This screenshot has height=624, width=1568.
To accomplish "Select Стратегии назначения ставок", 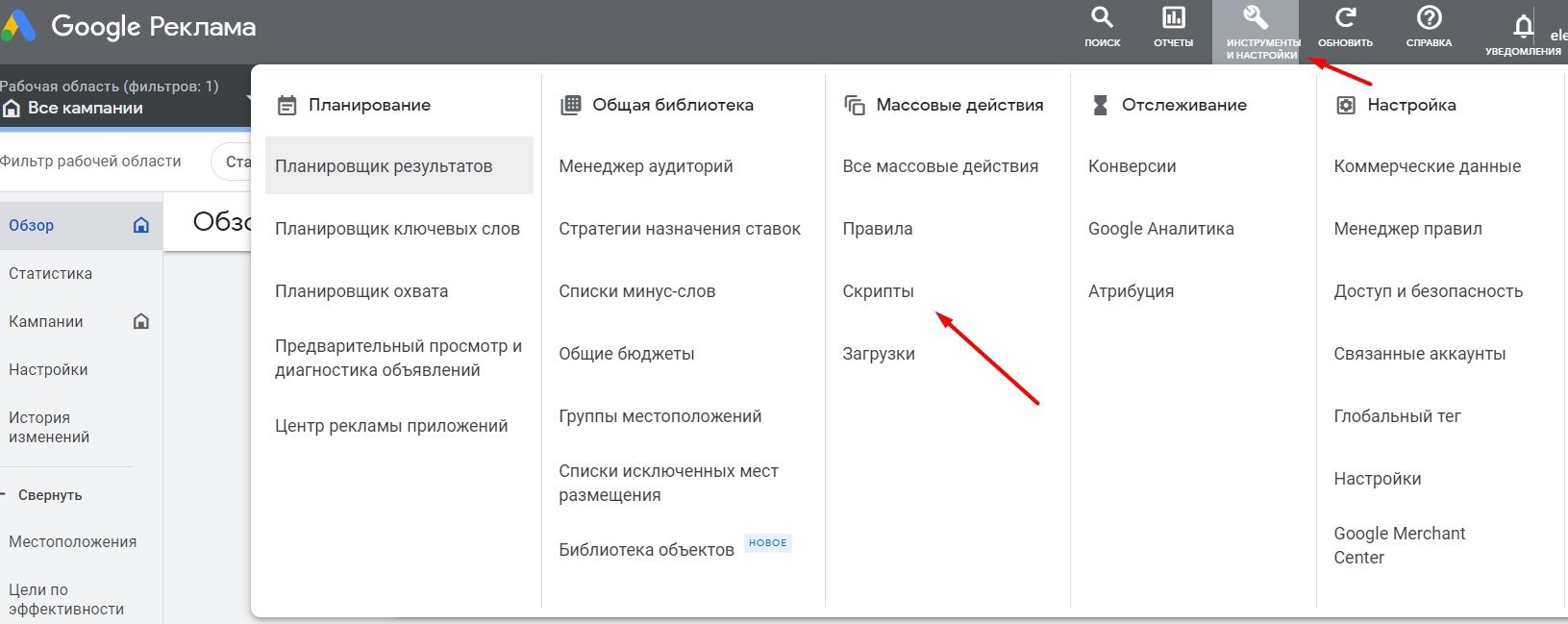I will [x=680, y=229].
